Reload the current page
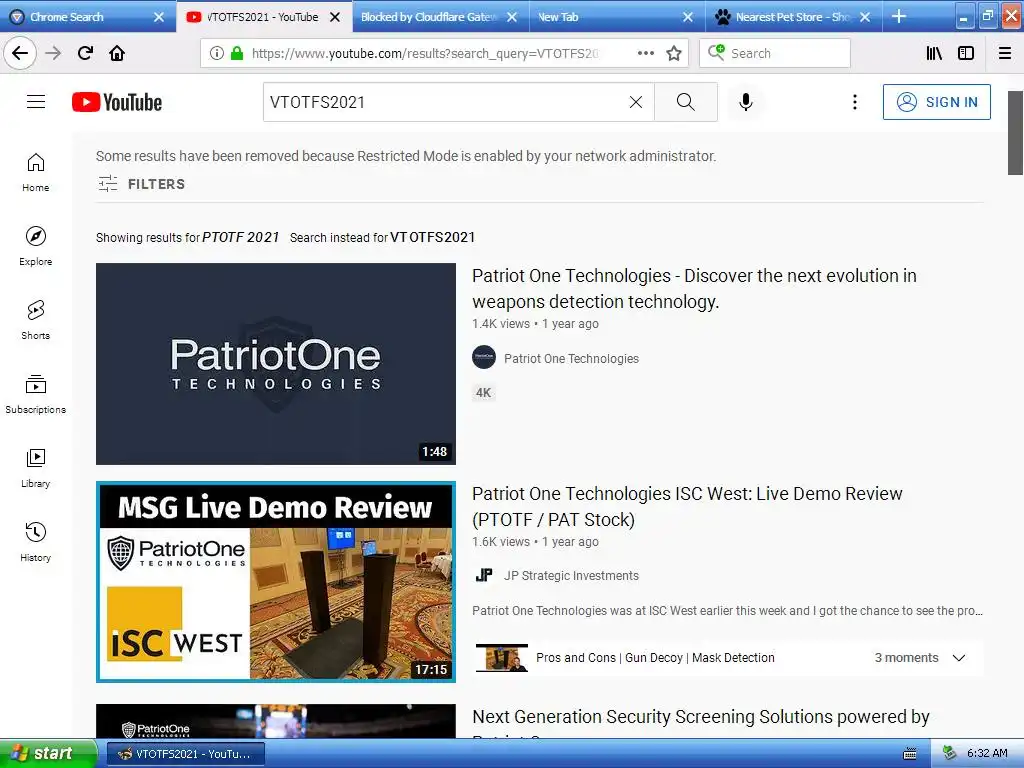This screenshot has width=1024, height=768. [x=85, y=53]
